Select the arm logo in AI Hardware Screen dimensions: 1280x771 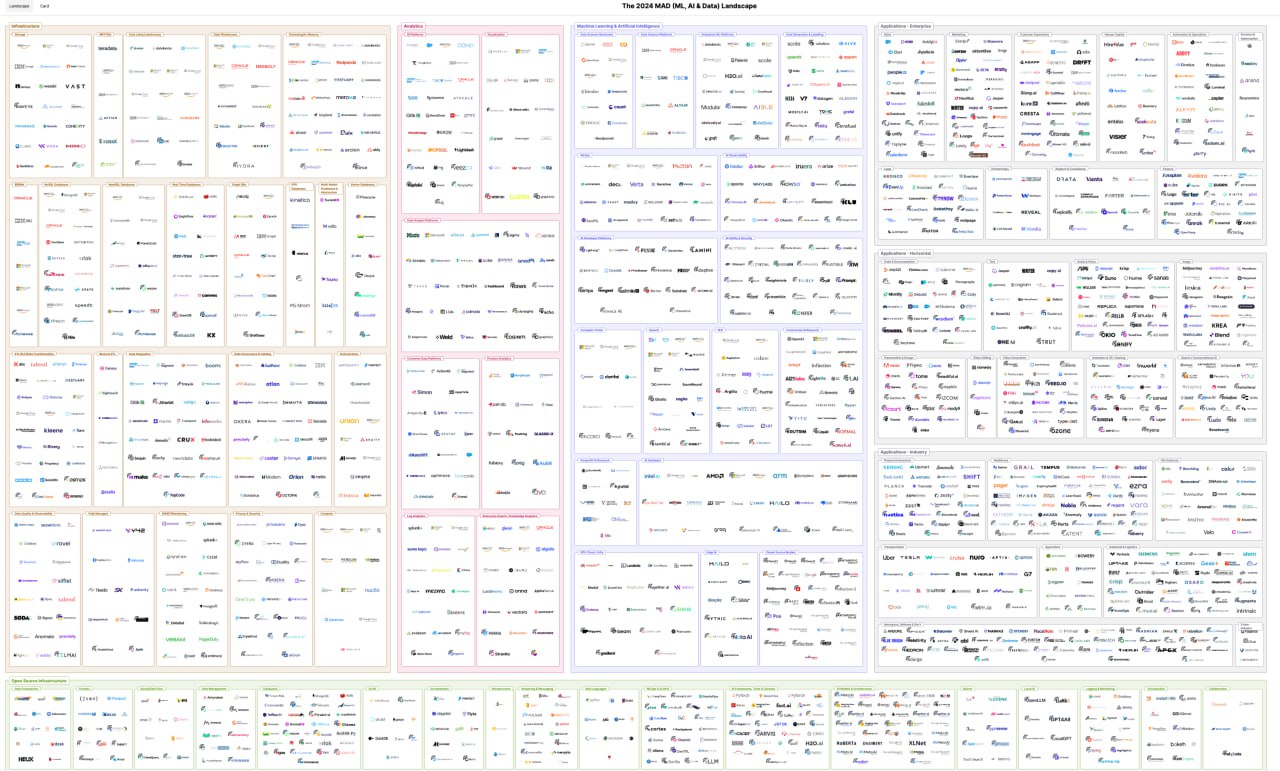(x=779, y=476)
